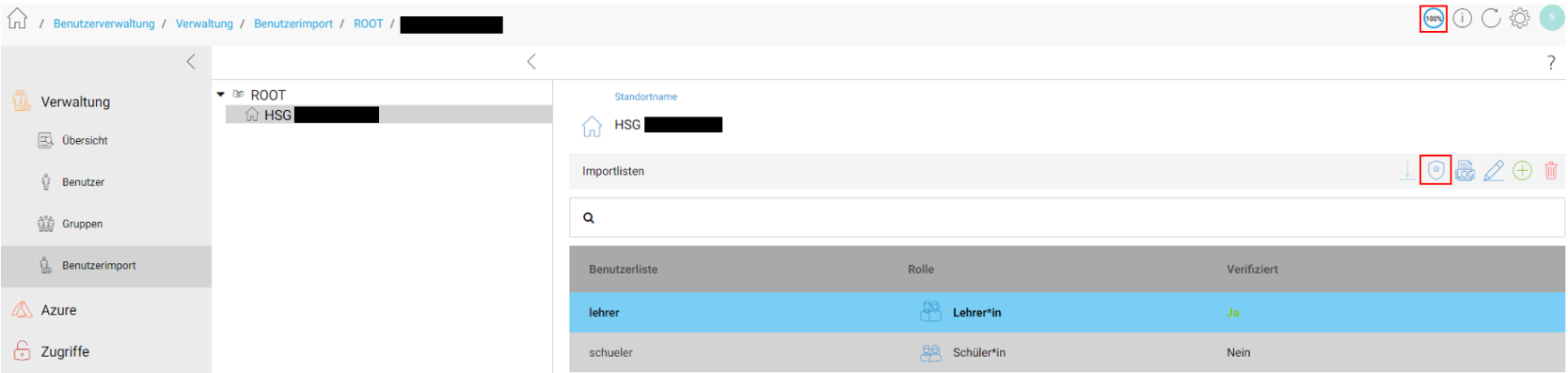The height and width of the screenshot is (373, 1568).
Task: Click the pencil edit icon
Action: (x=1494, y=170)
